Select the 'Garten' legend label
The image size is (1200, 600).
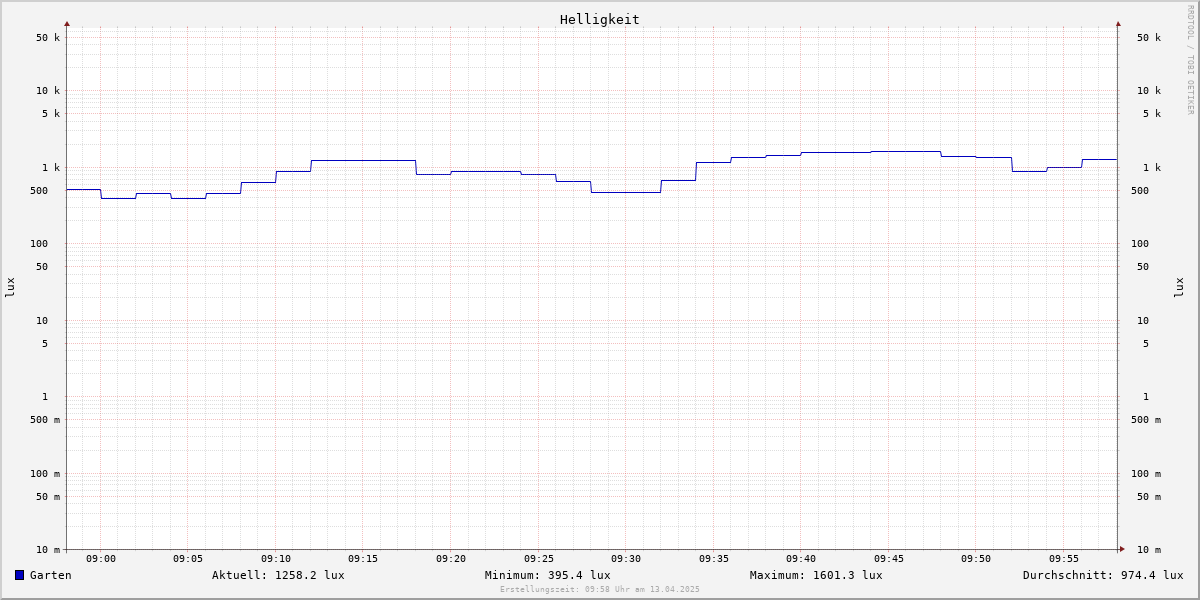pyautogui.click(x=51, y=575)
